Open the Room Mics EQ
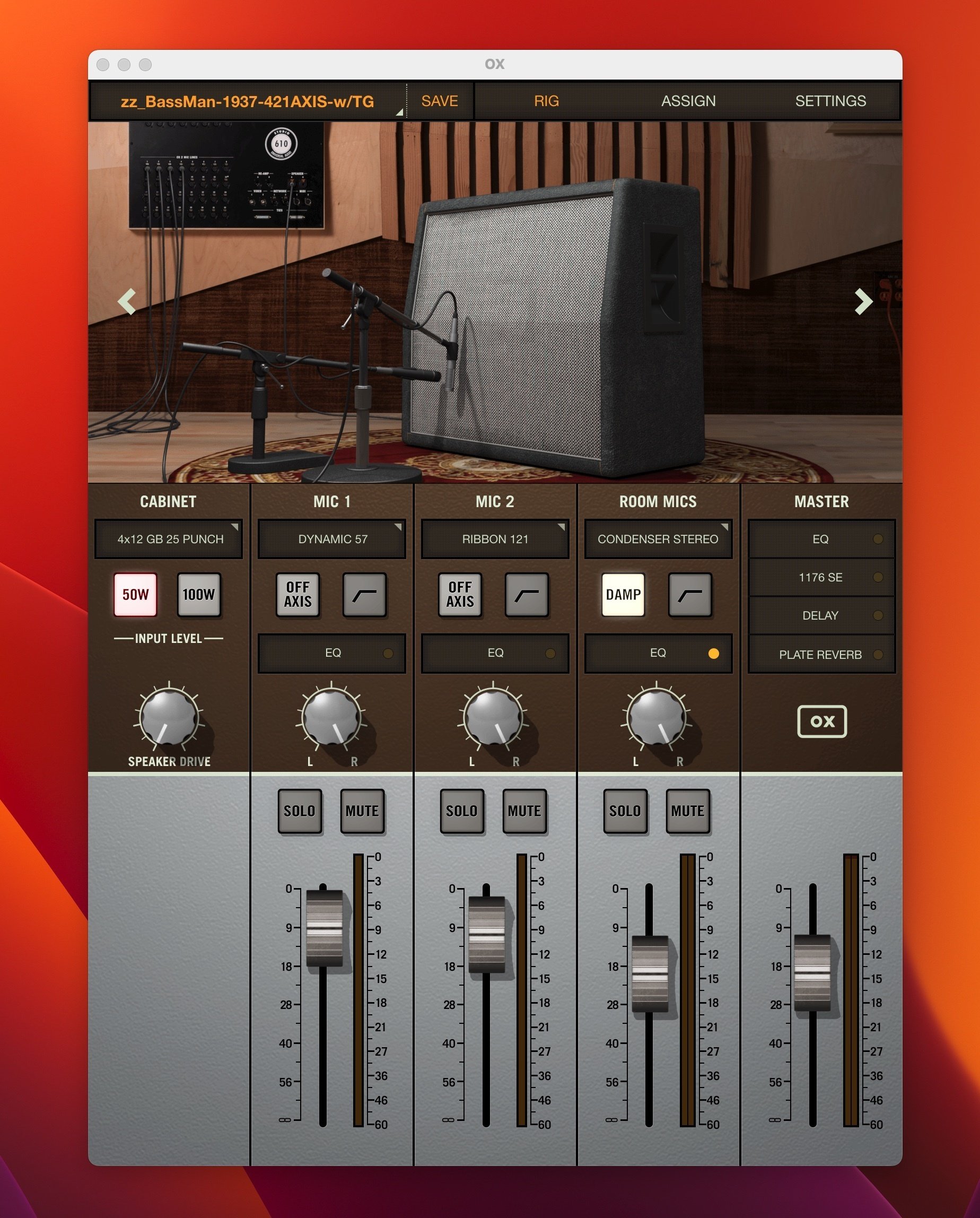This screenshot has width=980, height=1218. tap(658, 653)
